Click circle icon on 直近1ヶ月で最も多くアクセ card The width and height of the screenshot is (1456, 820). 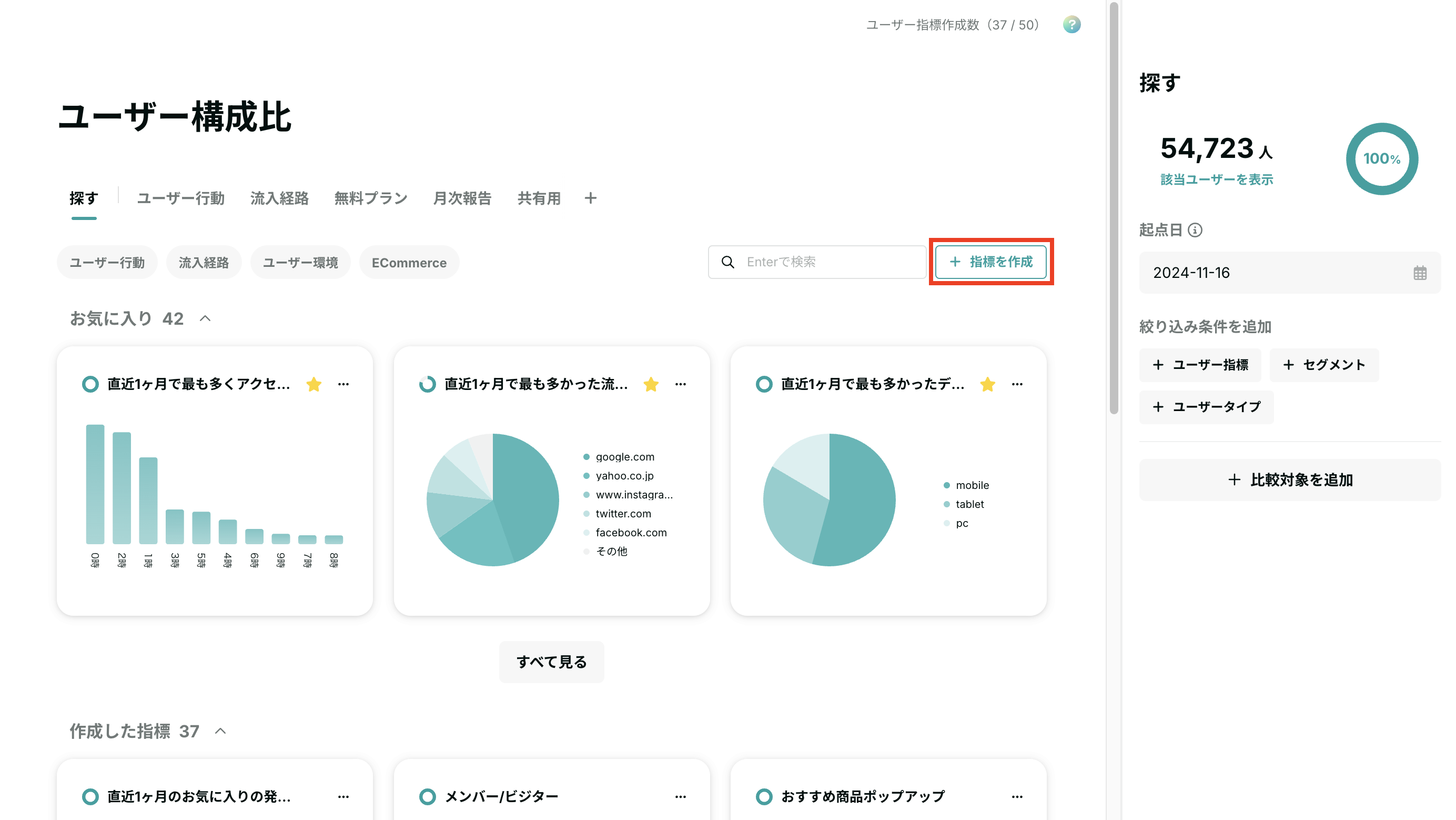click(x=90, y=384)
